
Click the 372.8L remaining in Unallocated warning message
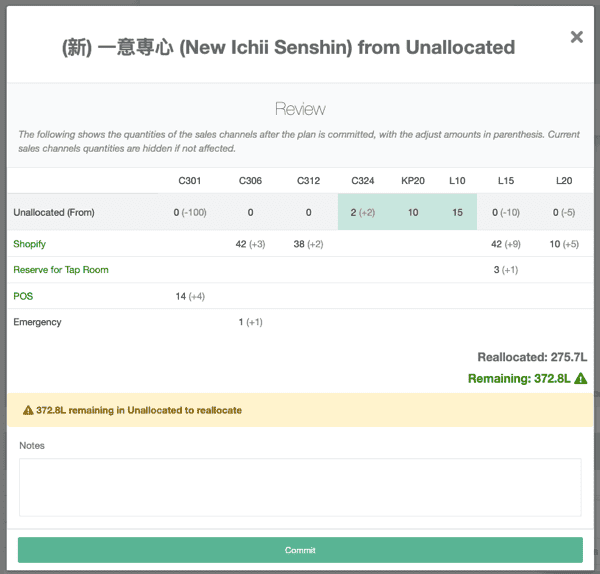[x=139, y=410]
